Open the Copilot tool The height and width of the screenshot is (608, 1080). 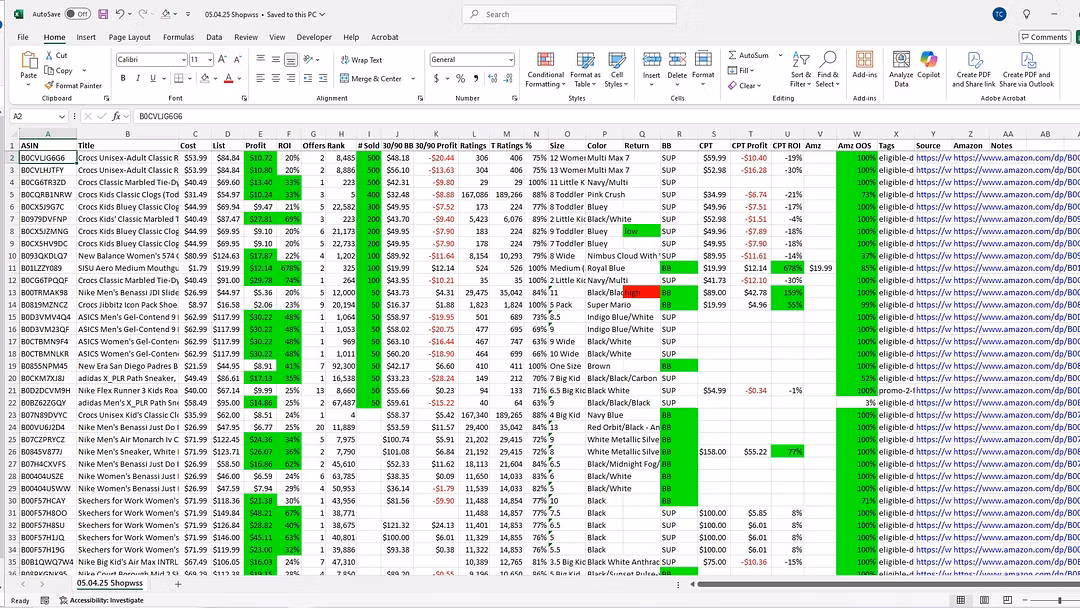coord(929,66)
